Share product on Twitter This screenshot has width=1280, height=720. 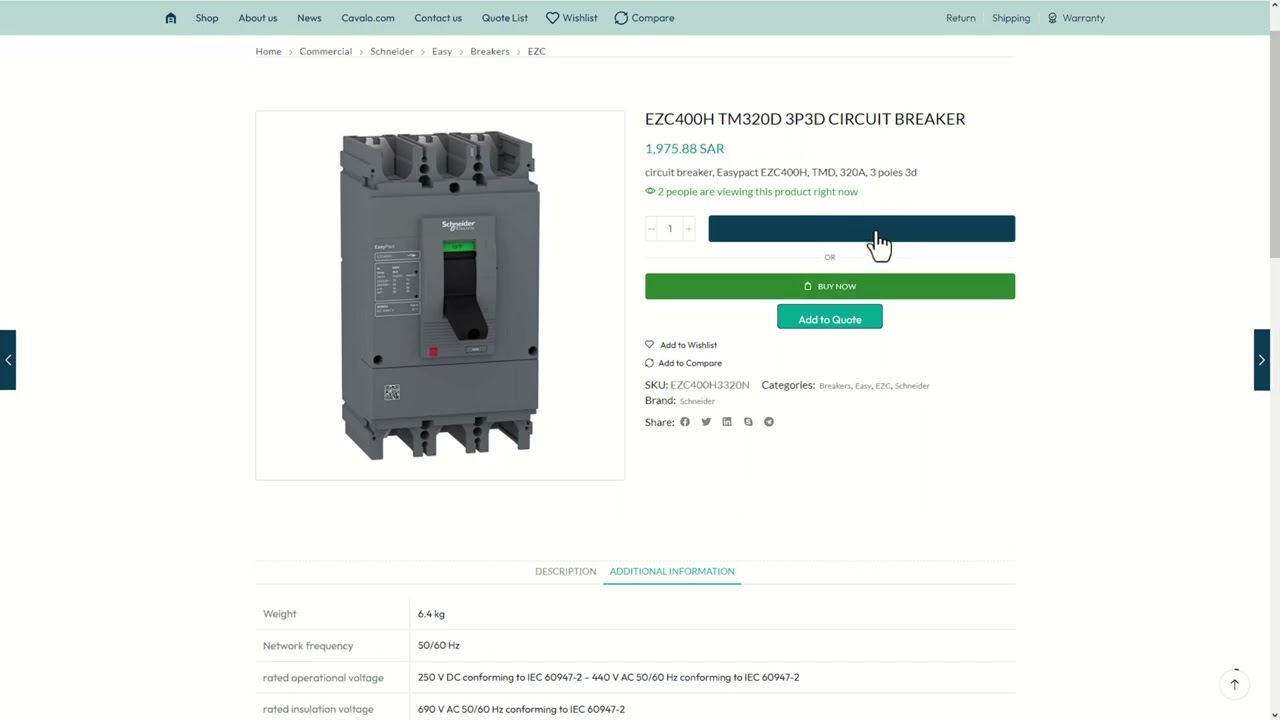[x=706, y=422]
